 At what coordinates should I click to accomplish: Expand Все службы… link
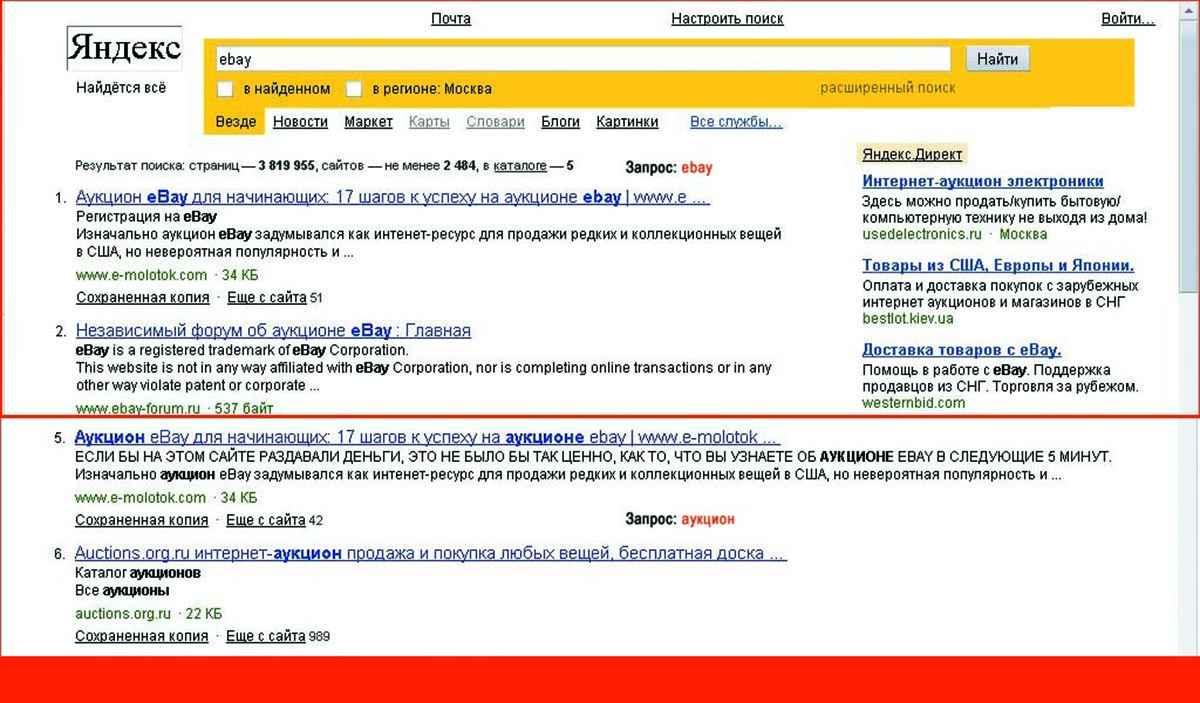(x=736, y=122)
